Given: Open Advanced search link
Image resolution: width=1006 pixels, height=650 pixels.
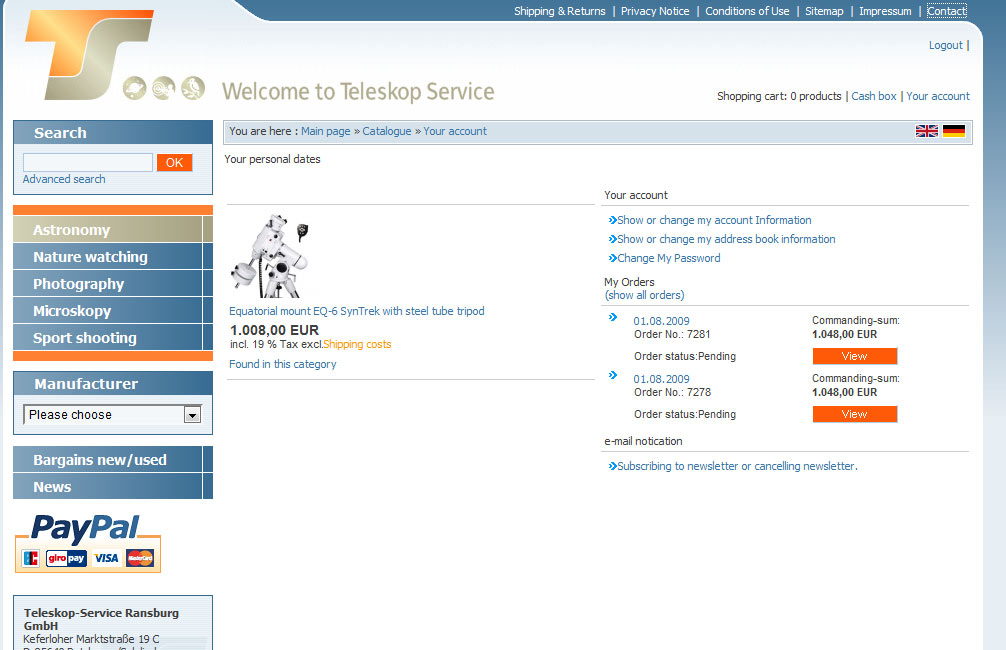Looking at the screenshot, I should coord(64,179).
